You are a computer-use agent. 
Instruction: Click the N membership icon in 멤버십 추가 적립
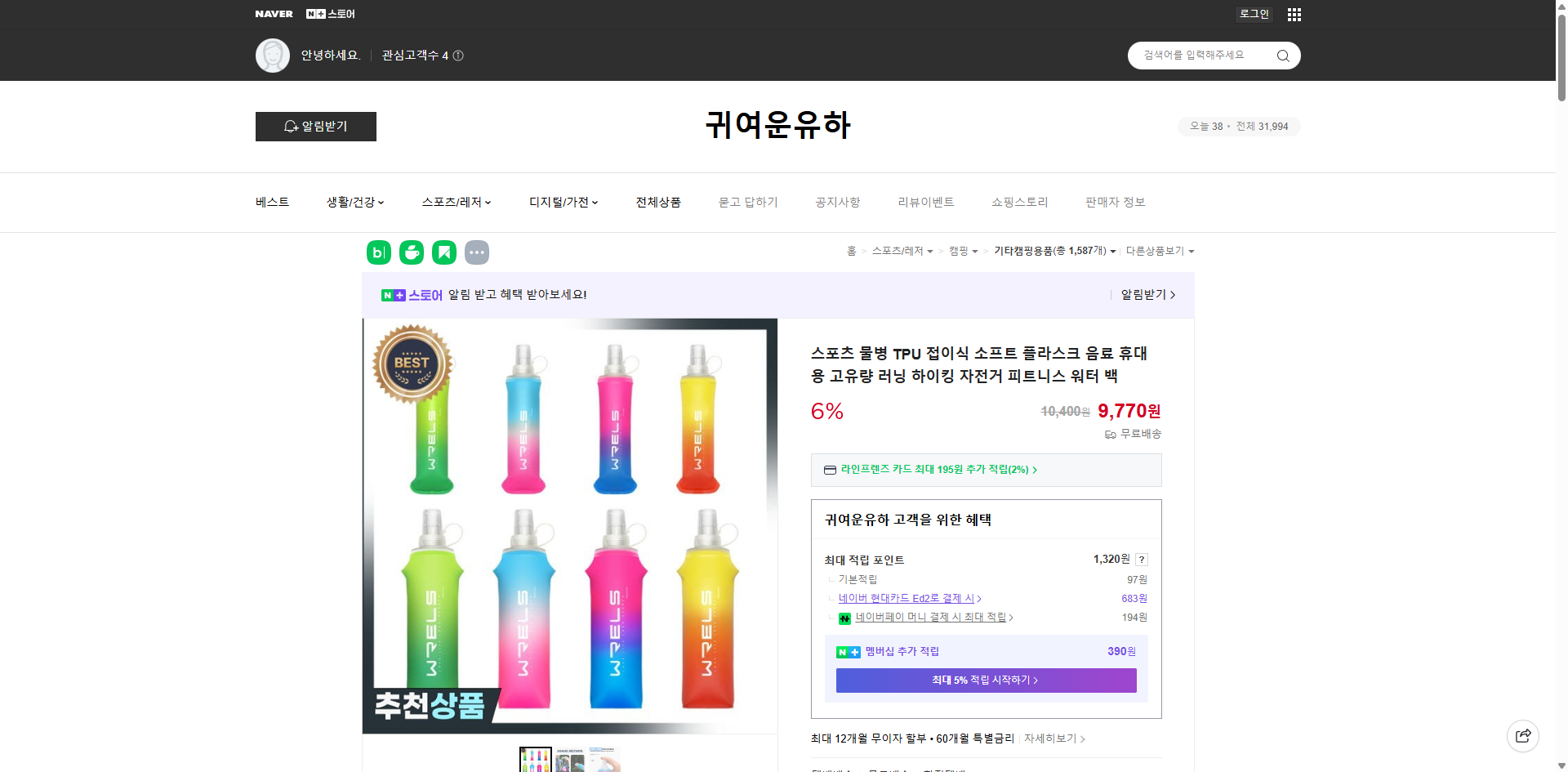[847, 652]
